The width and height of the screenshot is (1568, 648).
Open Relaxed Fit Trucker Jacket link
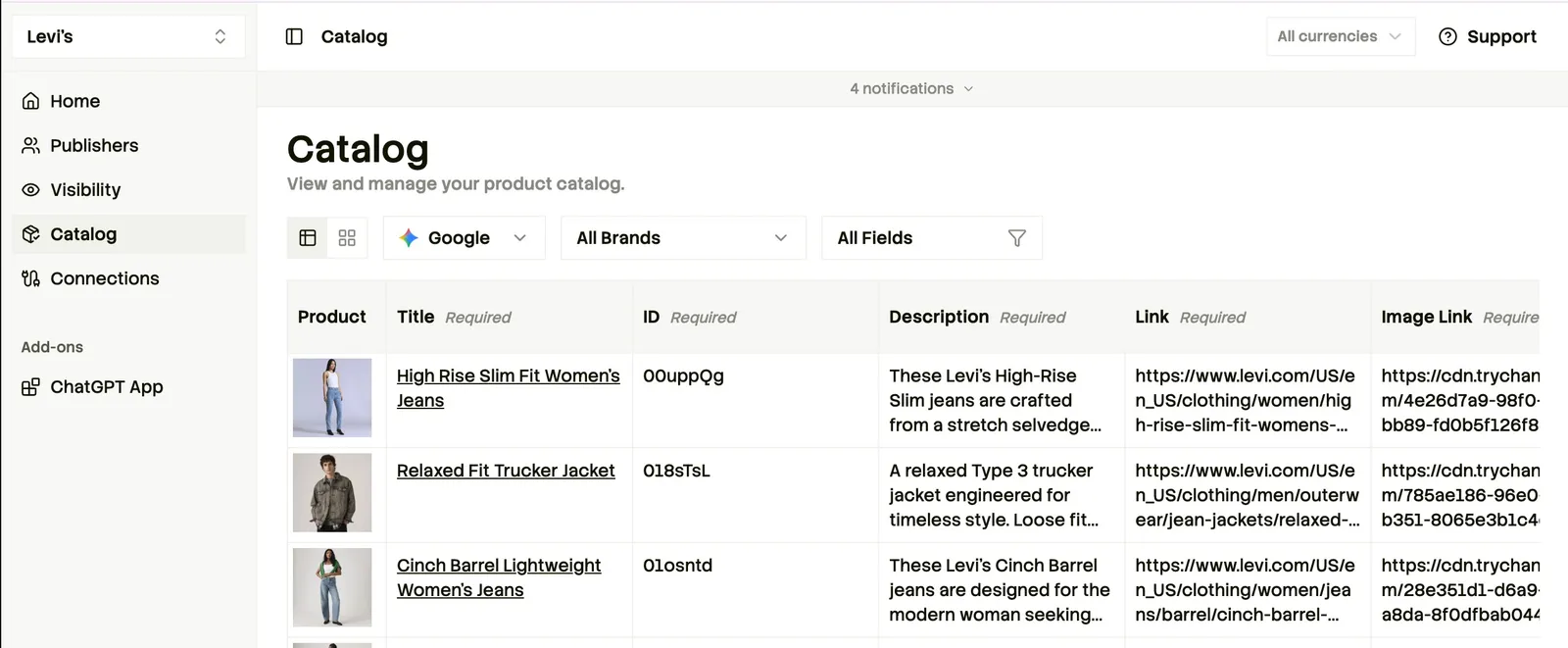(506, 471)
